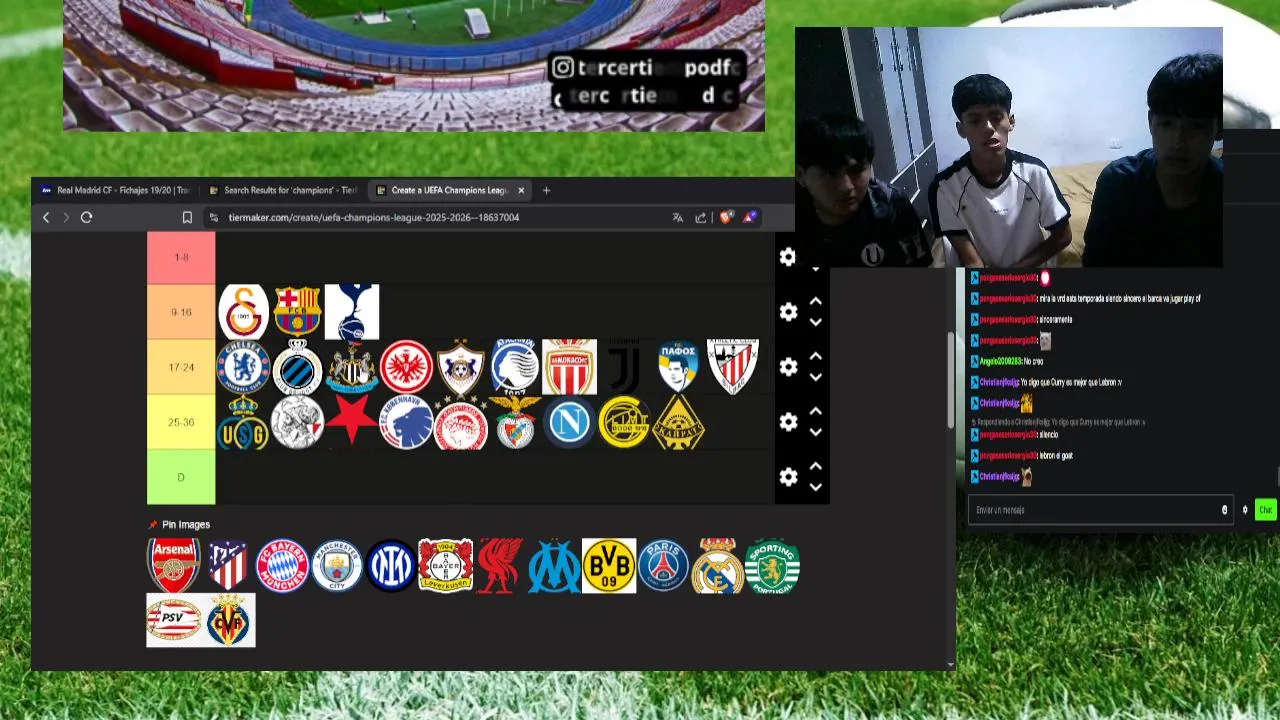Select the Newcastle United crest
1280x720 pixels.
352,367
